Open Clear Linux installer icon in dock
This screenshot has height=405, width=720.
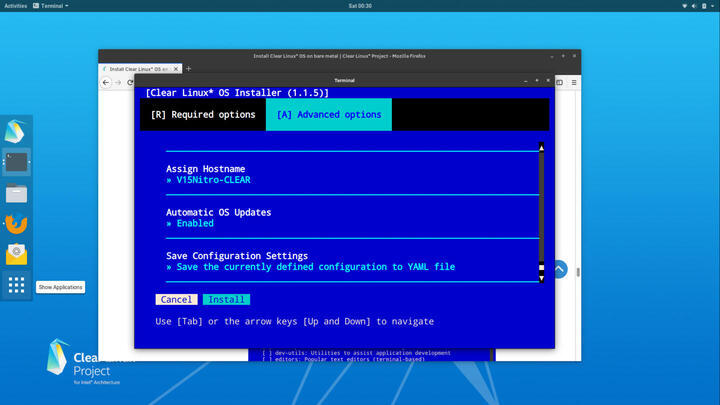click(x=16, y=132)
